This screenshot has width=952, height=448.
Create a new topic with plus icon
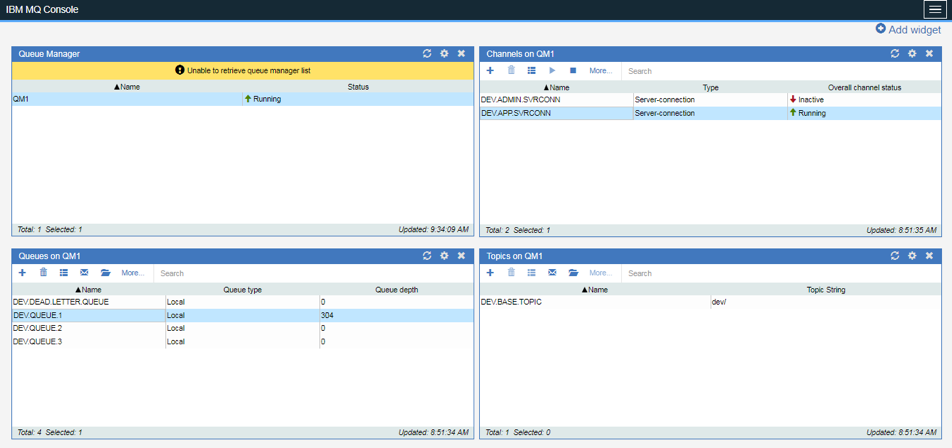pyautogui.click(x=491, y=273)
